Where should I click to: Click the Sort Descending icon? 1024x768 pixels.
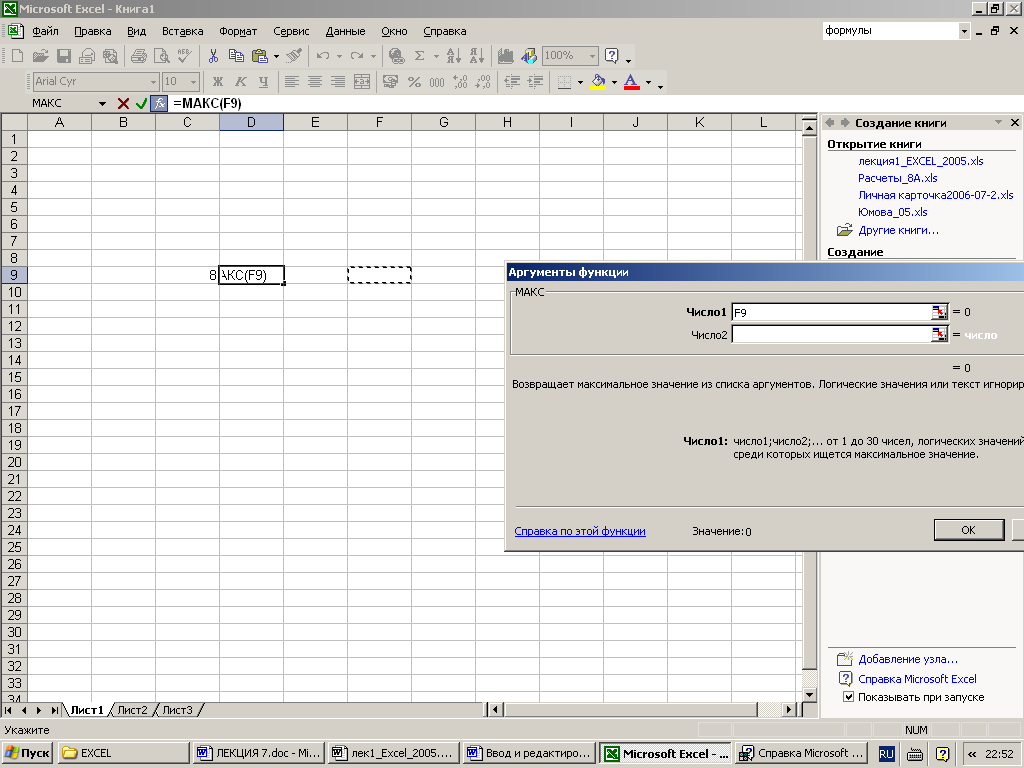pyautogui.click(x=477, y=56)
